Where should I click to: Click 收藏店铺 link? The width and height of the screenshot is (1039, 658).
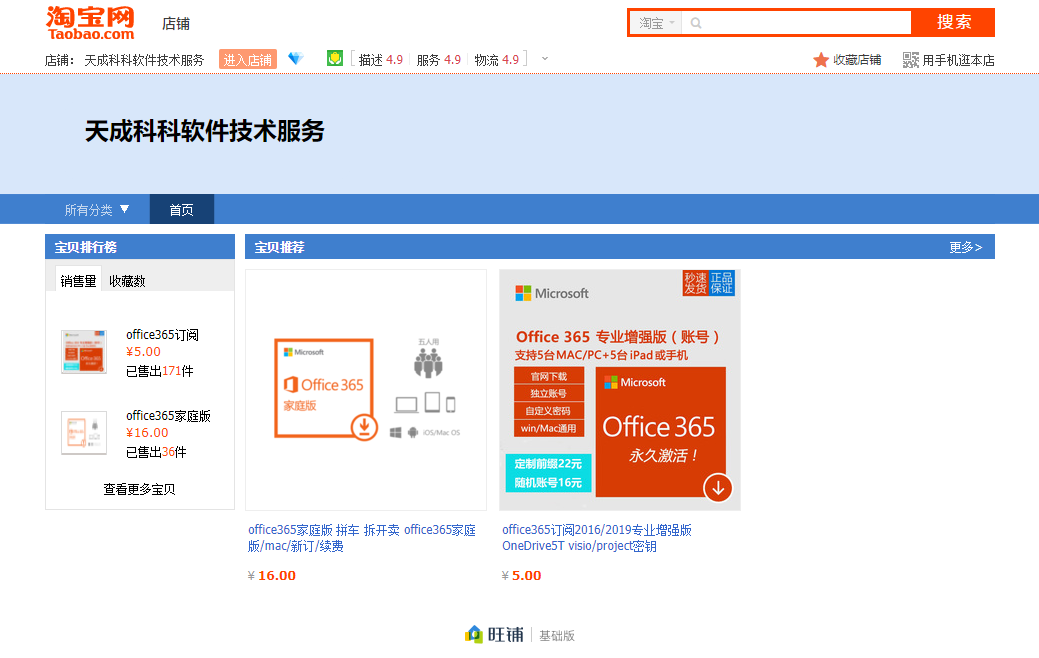click(x=857, y=60)
